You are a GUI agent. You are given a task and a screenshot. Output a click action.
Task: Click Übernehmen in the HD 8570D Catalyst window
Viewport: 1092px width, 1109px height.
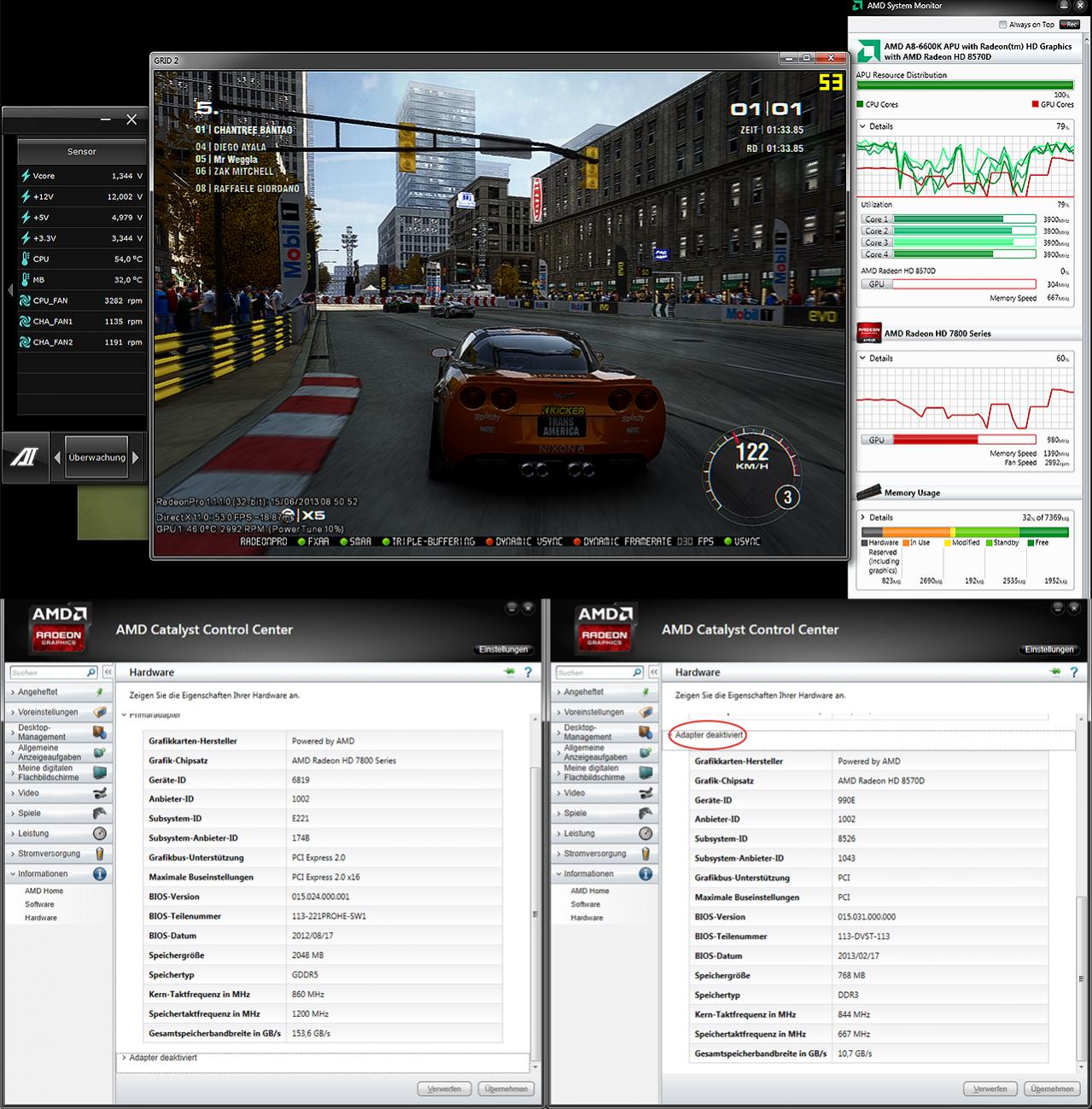pyautogui.click(x=1053, y=1089)
